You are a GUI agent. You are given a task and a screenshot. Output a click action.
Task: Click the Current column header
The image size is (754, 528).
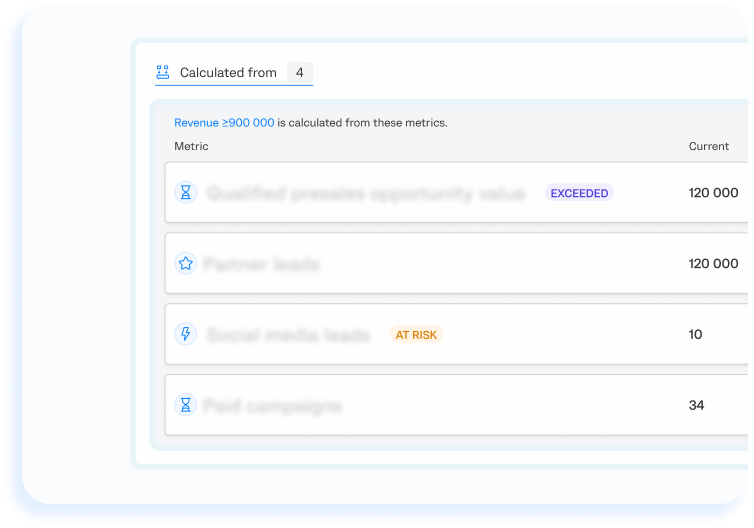pyautogui.click(x=709, y=146)
